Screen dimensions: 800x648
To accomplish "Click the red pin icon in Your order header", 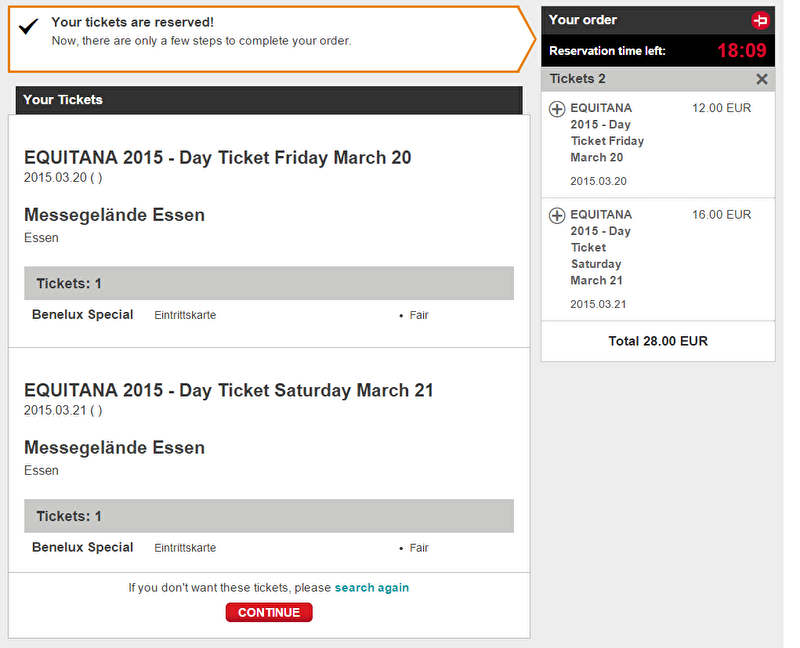I will coord(760,20).
